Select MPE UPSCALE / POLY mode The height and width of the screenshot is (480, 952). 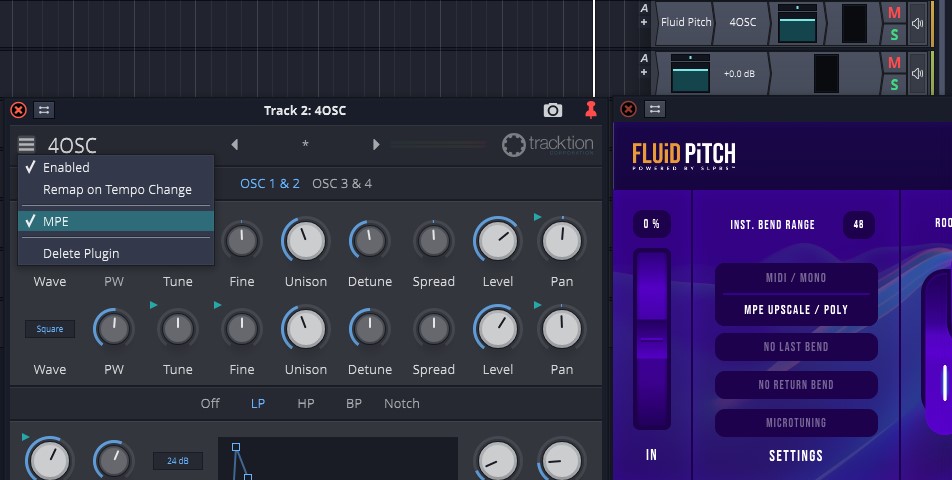click(795, 309)
